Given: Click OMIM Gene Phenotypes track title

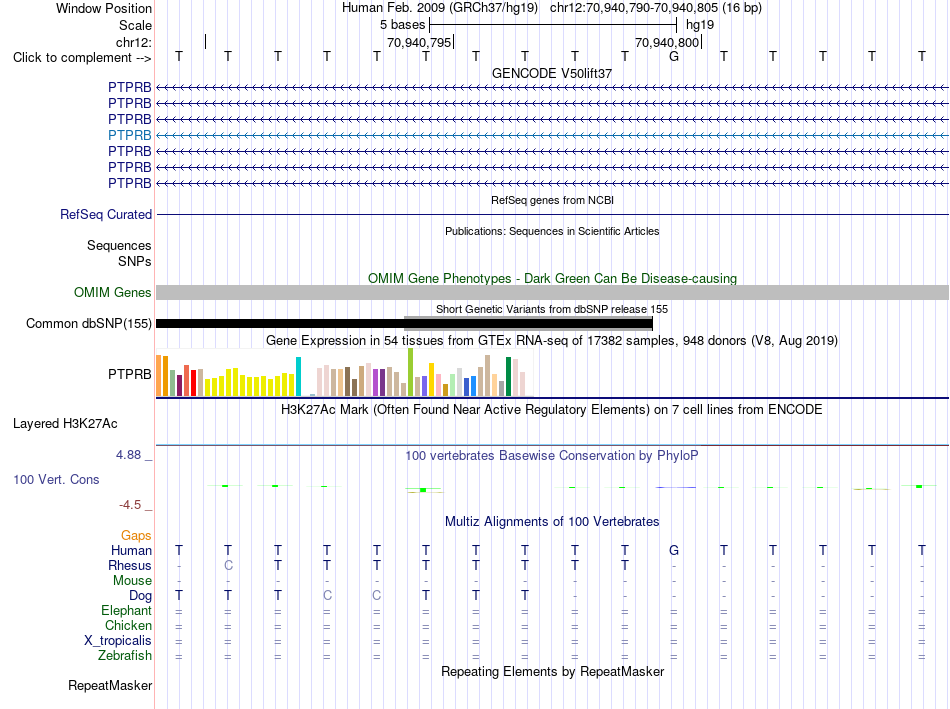Looking at the screenshot, I should 552,279.
